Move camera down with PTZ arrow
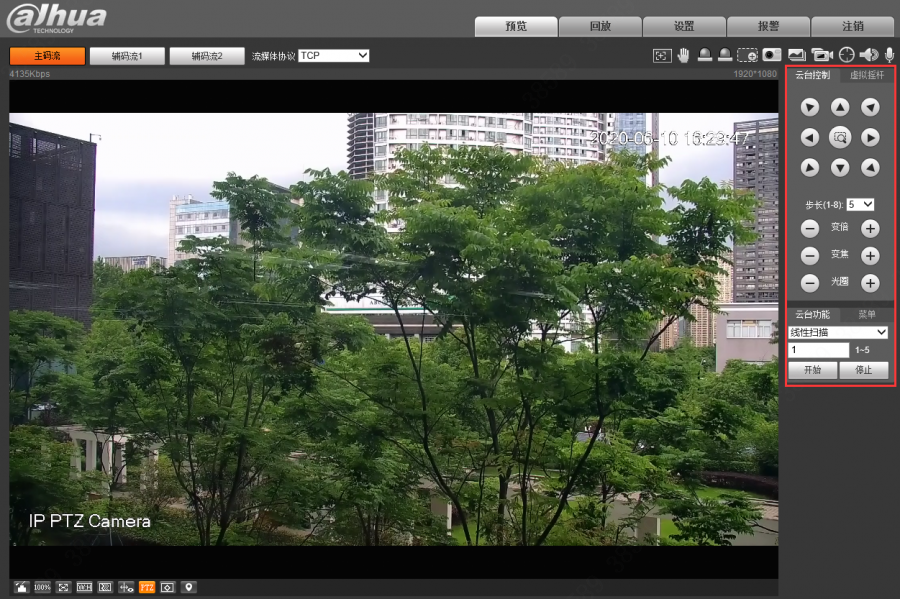 (x=840, y=168)
